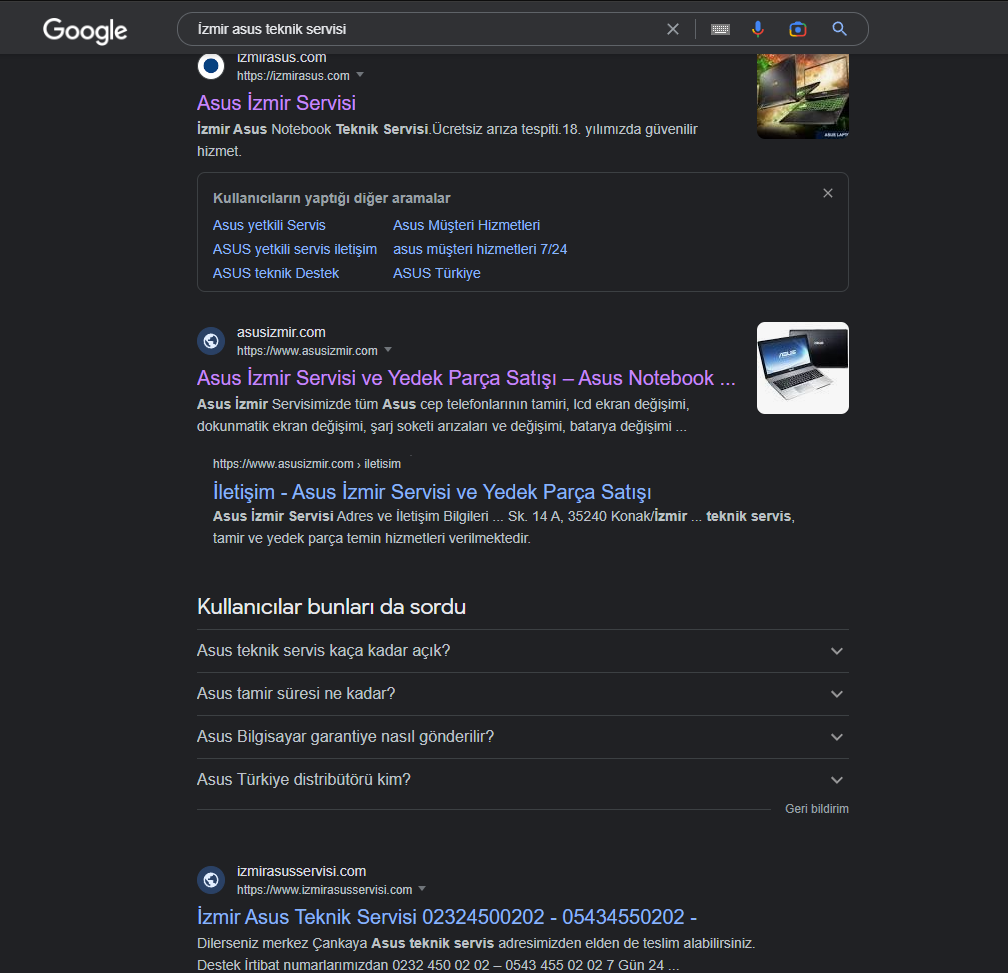The height and width of the screenshot is (973, 1008).
Task: Click the asusizmir.com globe favicon
Action: tap(211, 341)
